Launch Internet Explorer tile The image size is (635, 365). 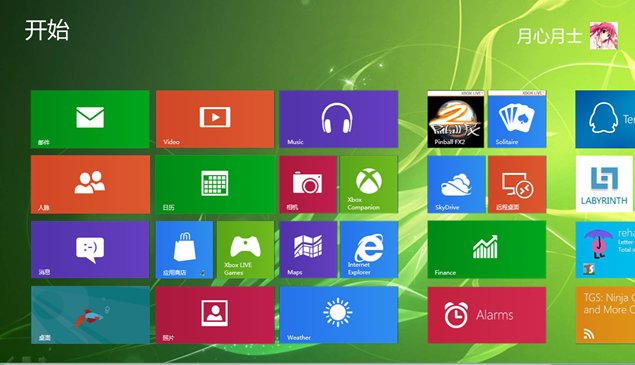pyautogui.click(x=369, y=250)
